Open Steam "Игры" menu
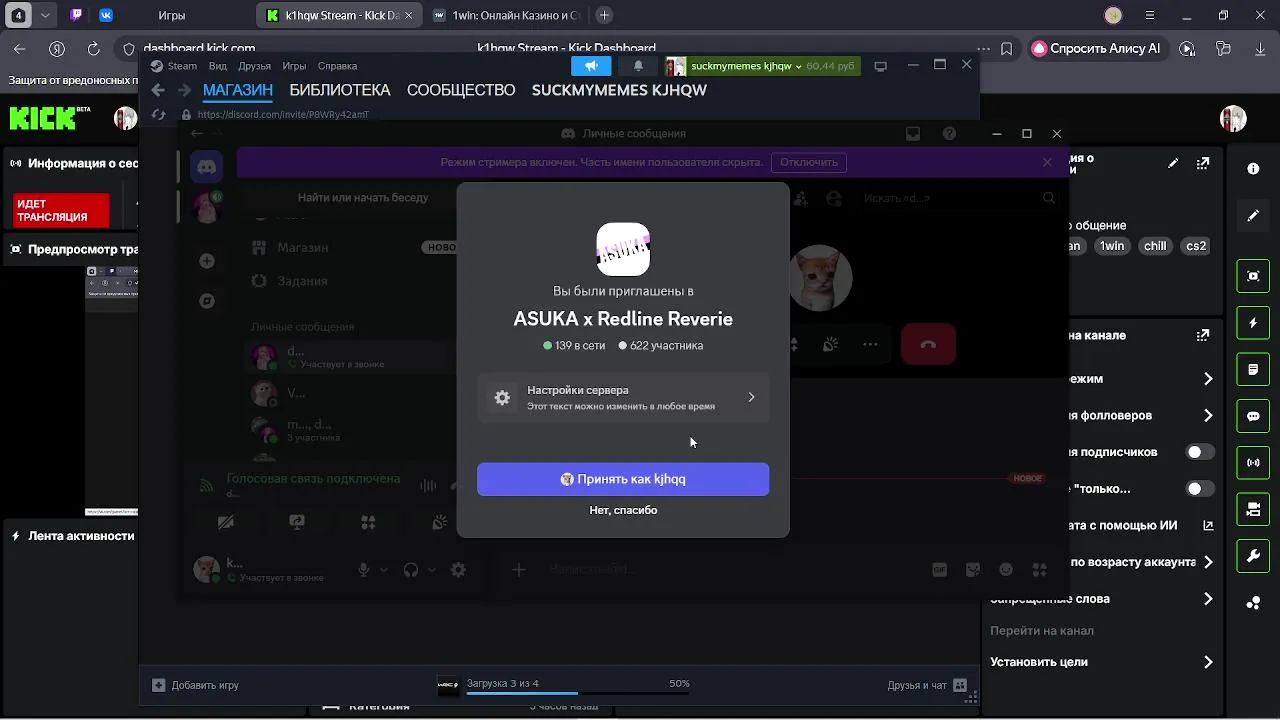 coord(294,66)
